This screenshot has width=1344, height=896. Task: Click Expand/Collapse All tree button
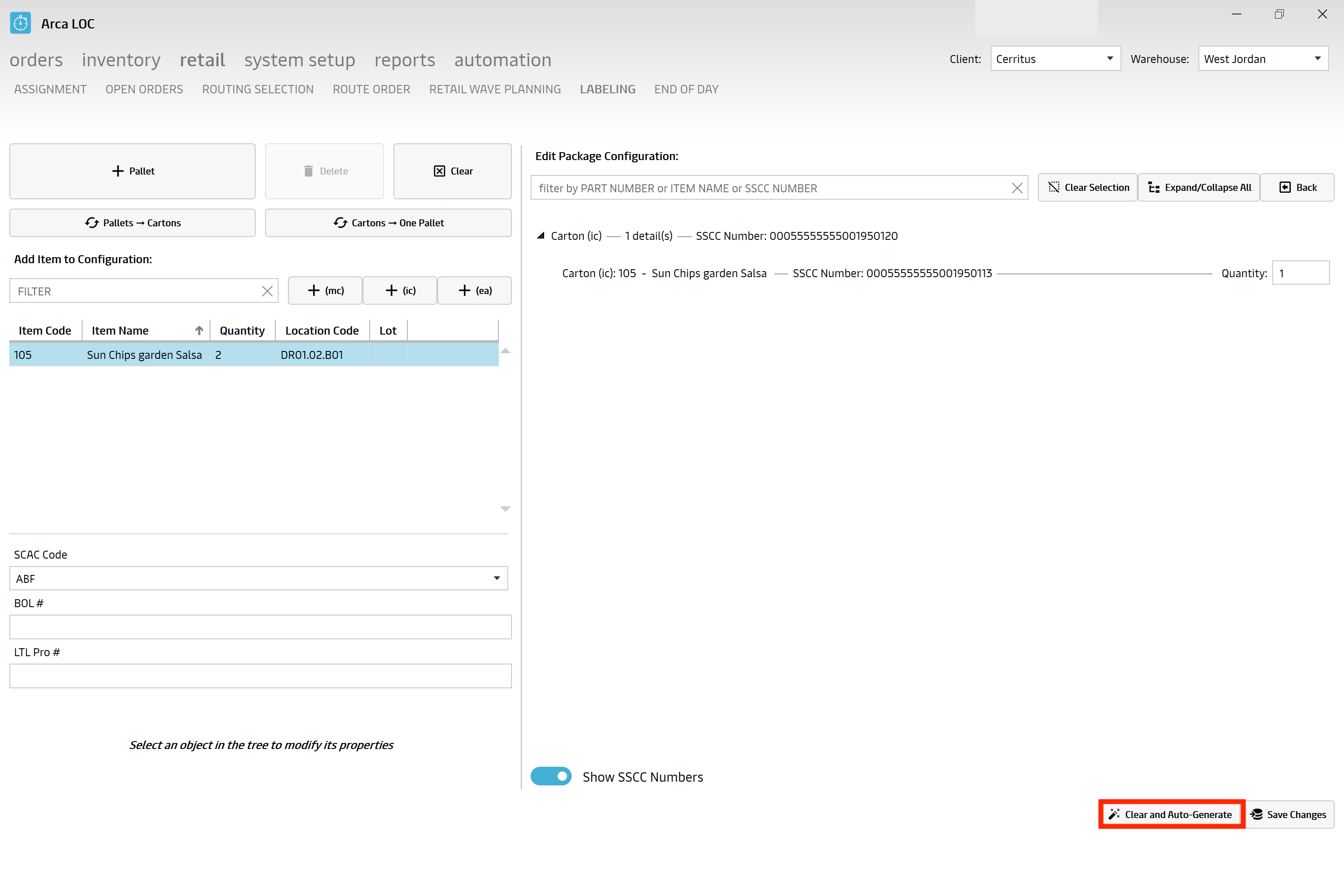pos(1199,188)
